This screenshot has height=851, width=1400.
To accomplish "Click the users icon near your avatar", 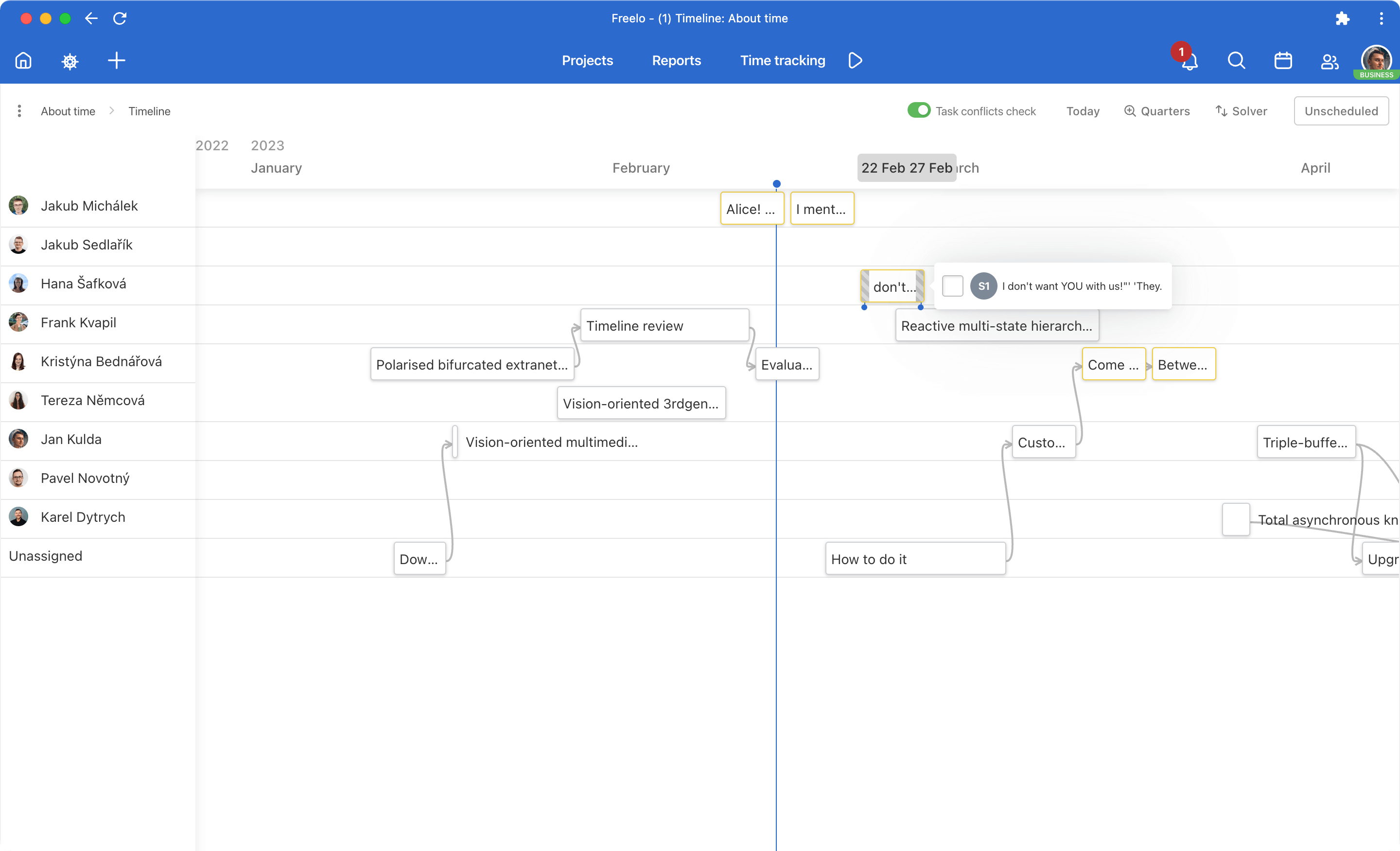I will [1330, 60].
